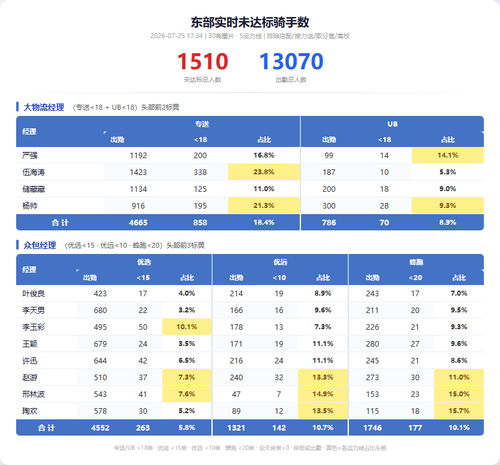Click the total 177 in bottom row

(415, 428)
